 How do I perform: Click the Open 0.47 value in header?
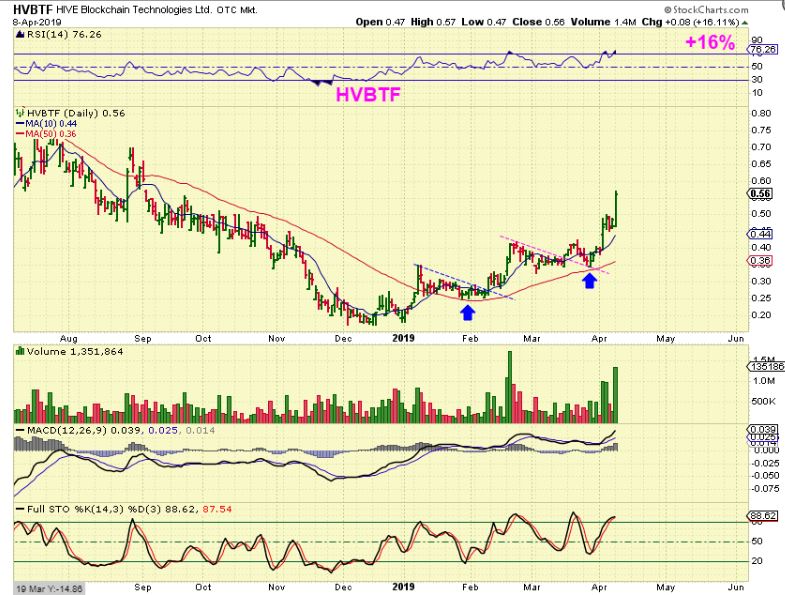point(380,22)
